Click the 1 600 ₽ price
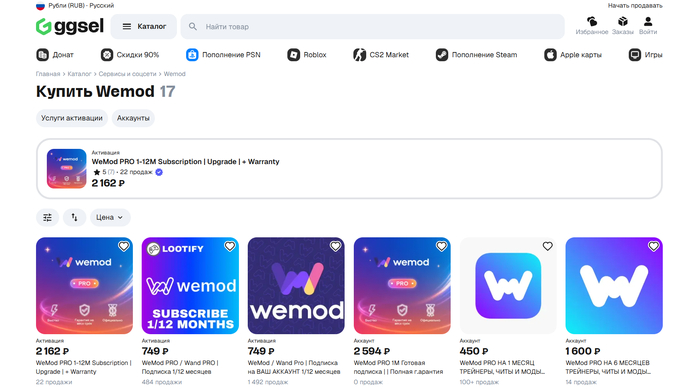700x389 pixels. [x=583, y=351]
